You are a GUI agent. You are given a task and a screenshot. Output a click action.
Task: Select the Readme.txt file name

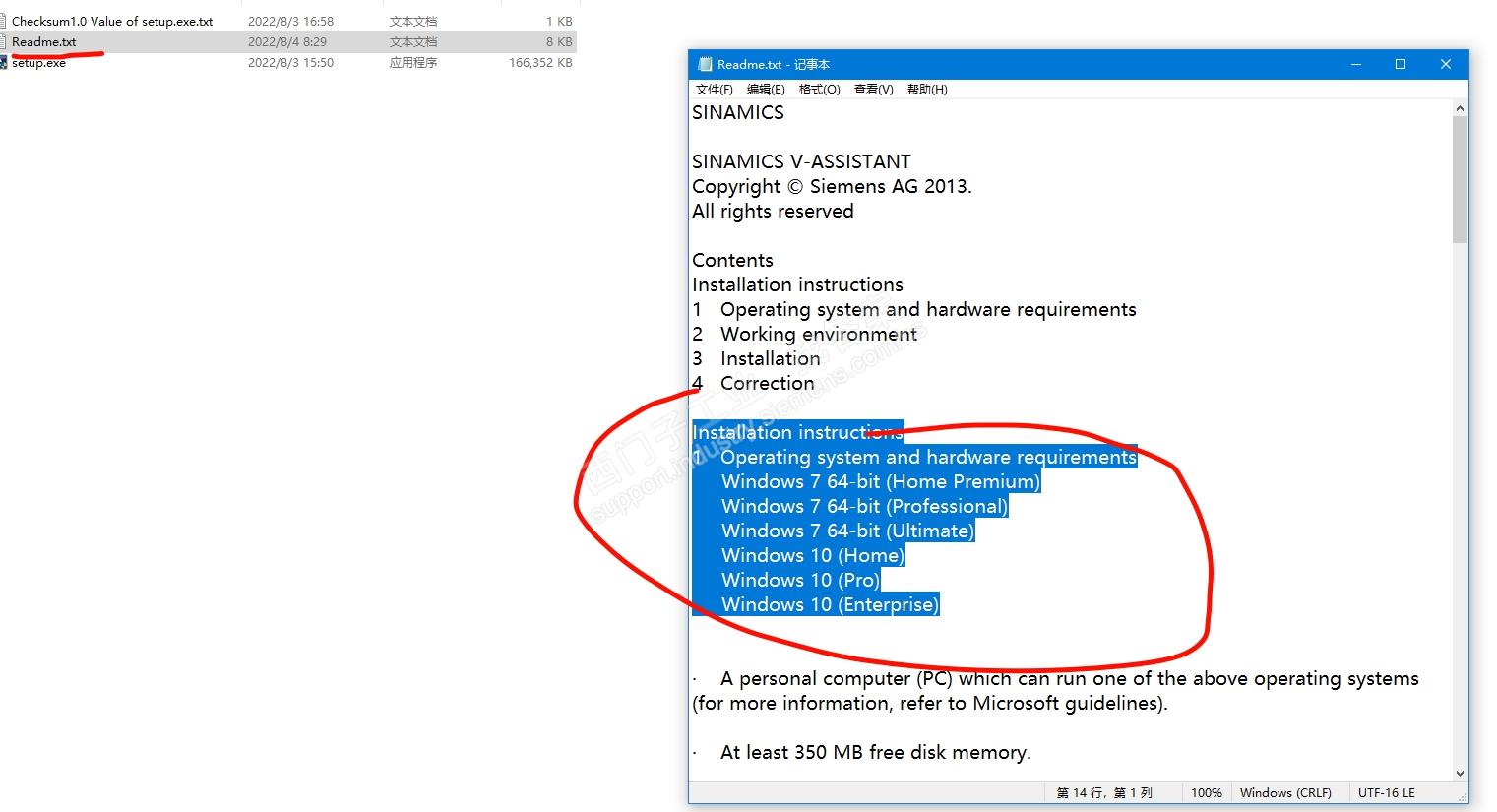[43, 42]
